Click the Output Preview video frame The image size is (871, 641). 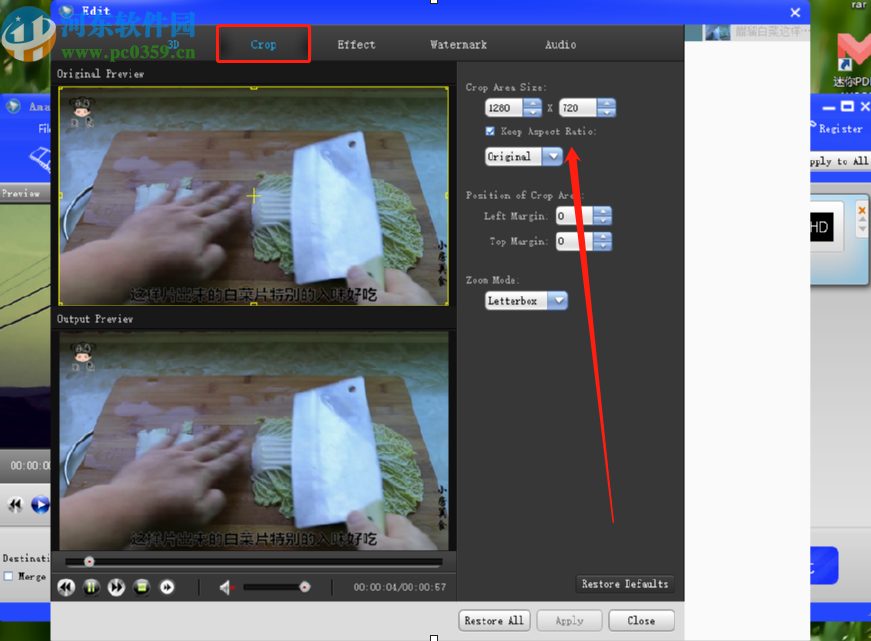254,440
